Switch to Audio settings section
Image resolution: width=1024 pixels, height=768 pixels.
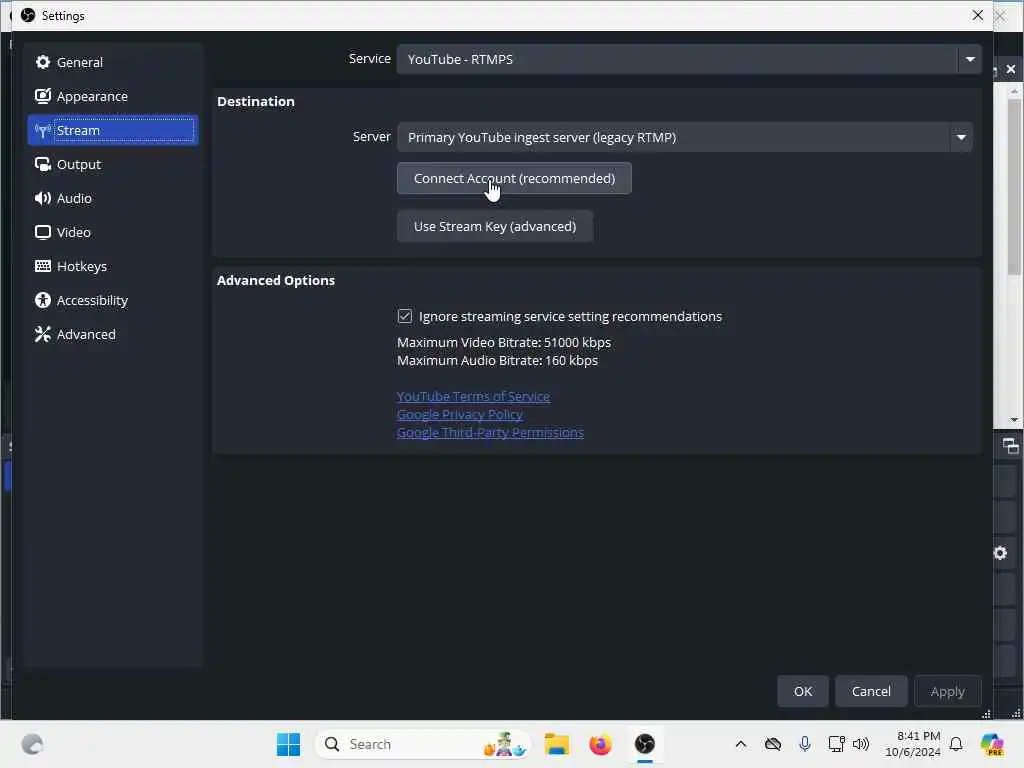click(x=112, y=198)
